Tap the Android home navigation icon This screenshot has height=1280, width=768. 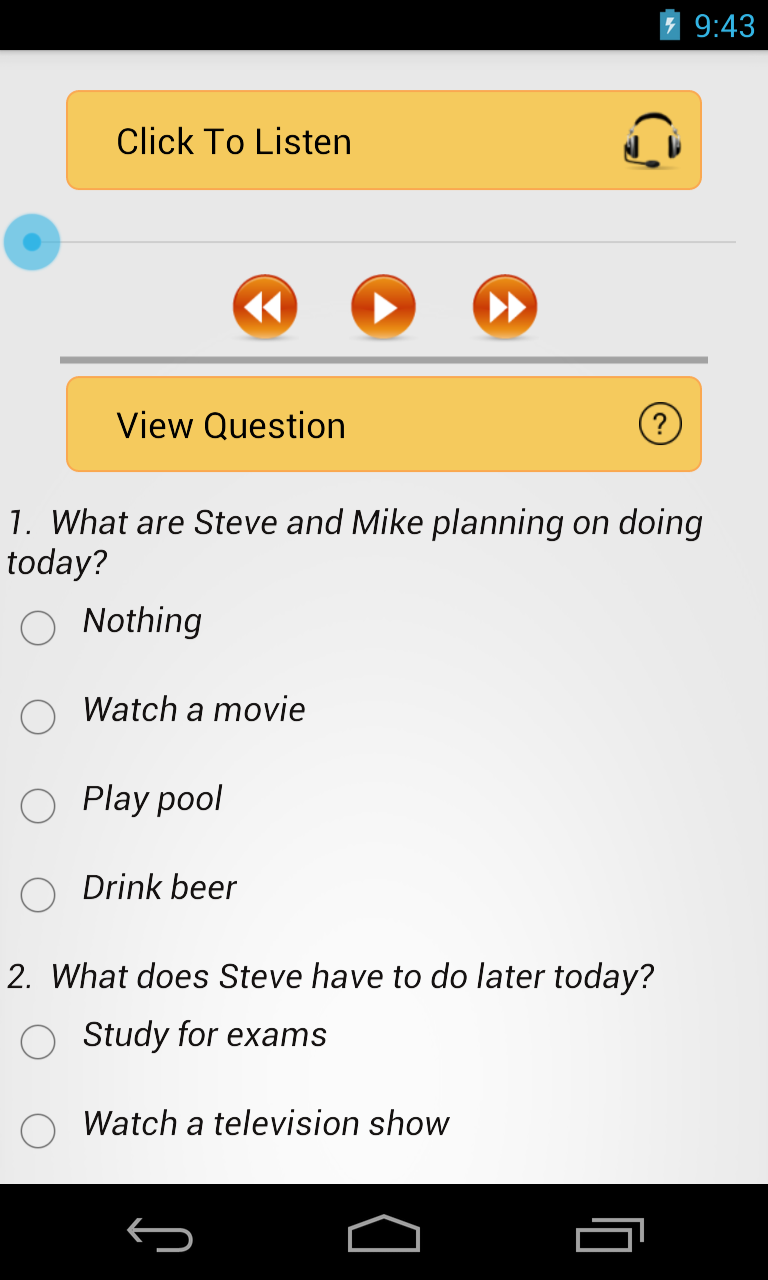click(384, 1234)
